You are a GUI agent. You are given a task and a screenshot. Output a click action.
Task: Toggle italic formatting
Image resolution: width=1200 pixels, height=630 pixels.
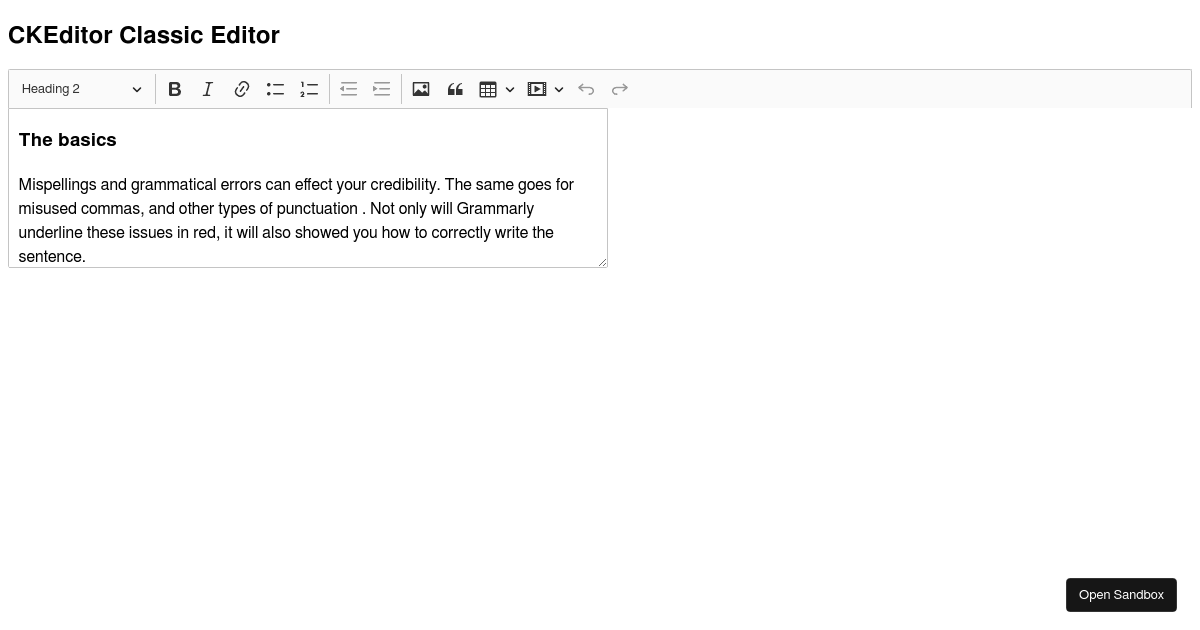tap(208, 89)
